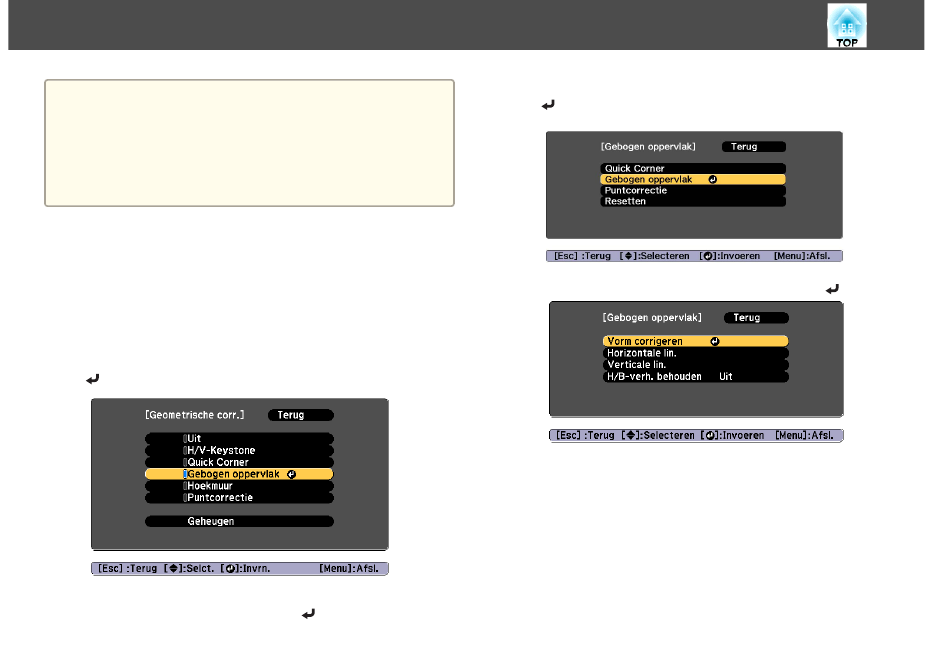Viewport: 950px width, 660px height.
Task: Click Terug in Geometrische corr. menu
Action: click(x=301, y=415)
